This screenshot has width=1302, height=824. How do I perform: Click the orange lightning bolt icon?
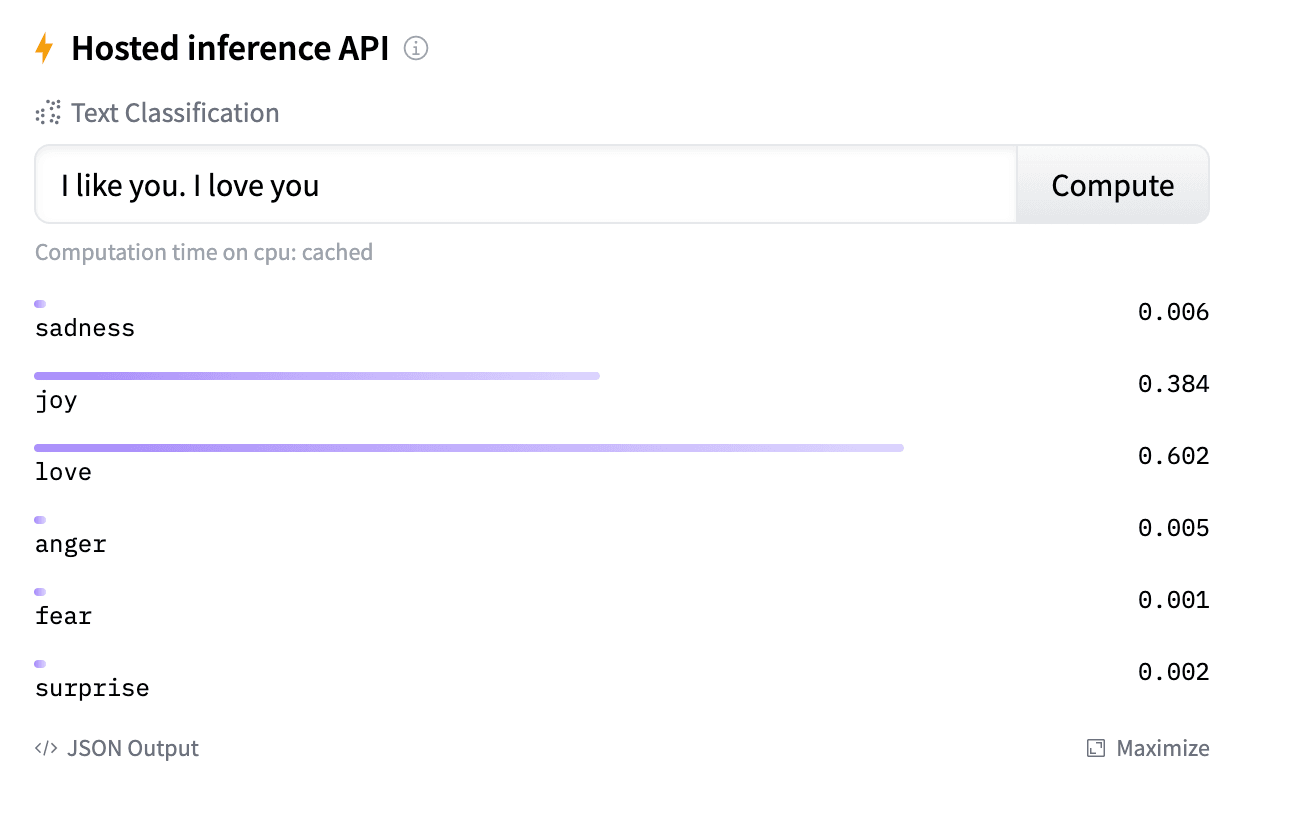tap(44, 48)
